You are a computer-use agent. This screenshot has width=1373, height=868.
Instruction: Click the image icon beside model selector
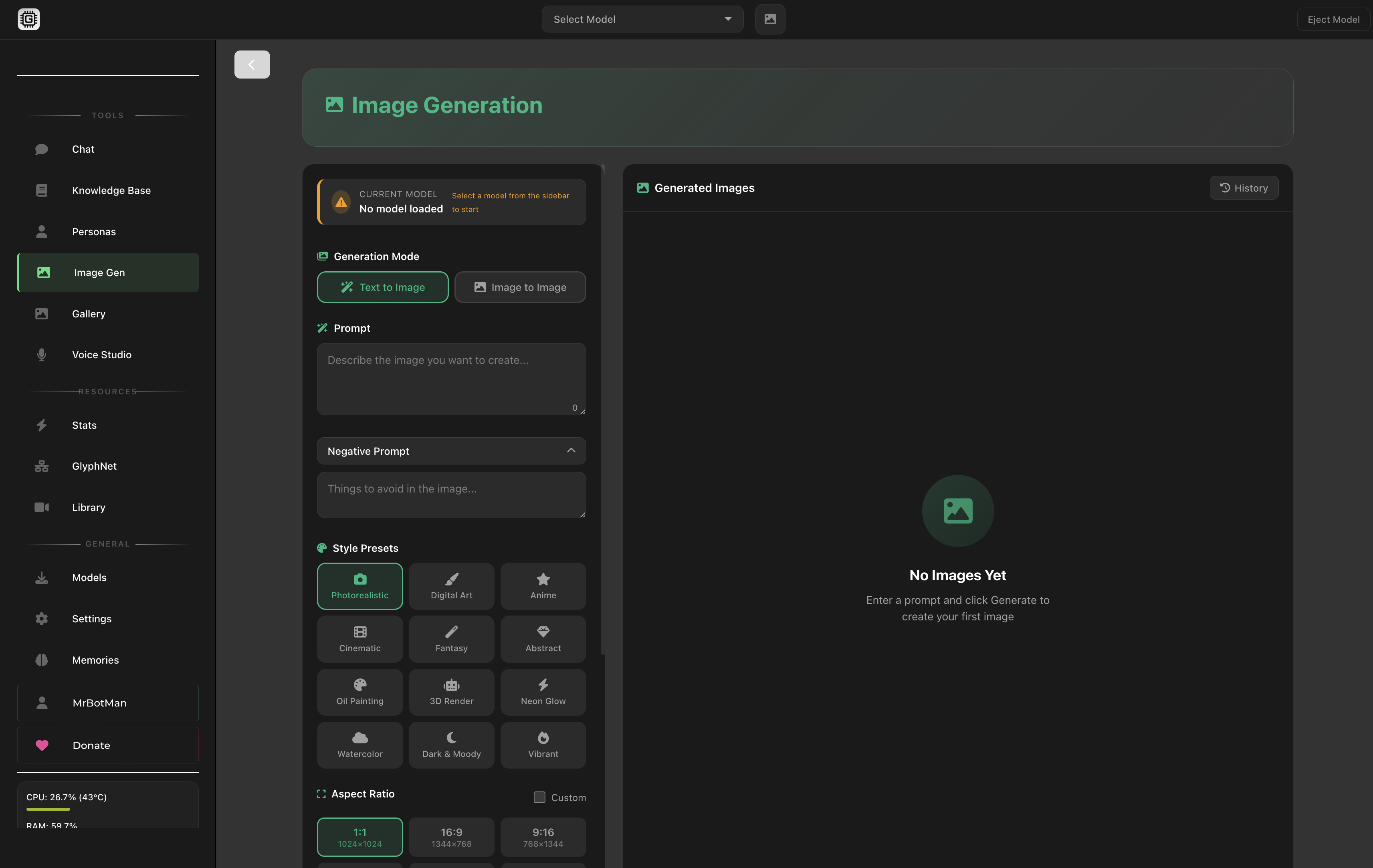point(770,19)
